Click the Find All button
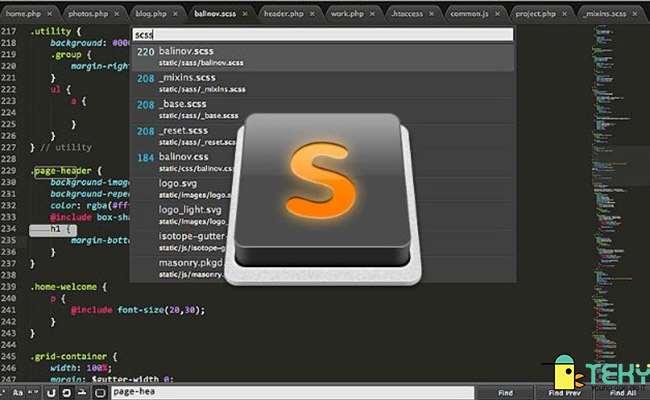The width and height of the screenshot is (650, 400). [623, 393]
